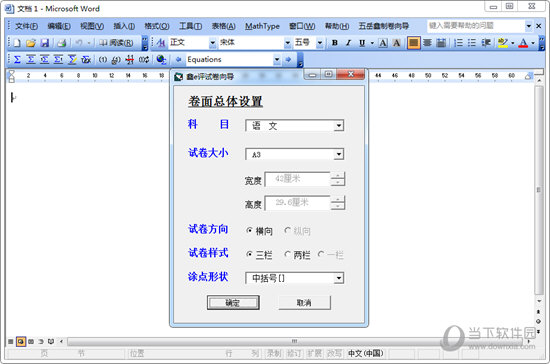Screen dimensions: 550x364
Task: Open the 格式(O) menu
Action: (x=157, y=26)
